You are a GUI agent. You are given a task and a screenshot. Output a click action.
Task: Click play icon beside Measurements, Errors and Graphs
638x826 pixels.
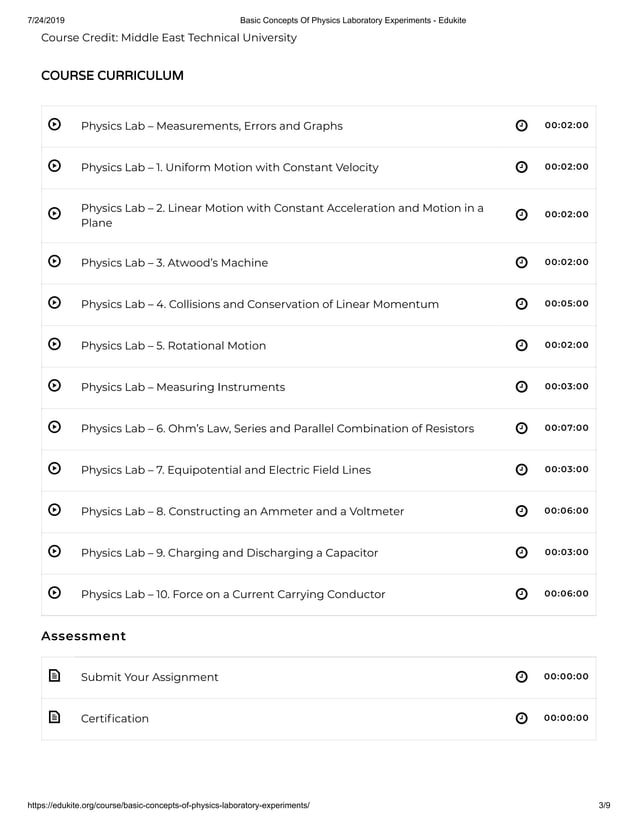click(x=54, y=125)
